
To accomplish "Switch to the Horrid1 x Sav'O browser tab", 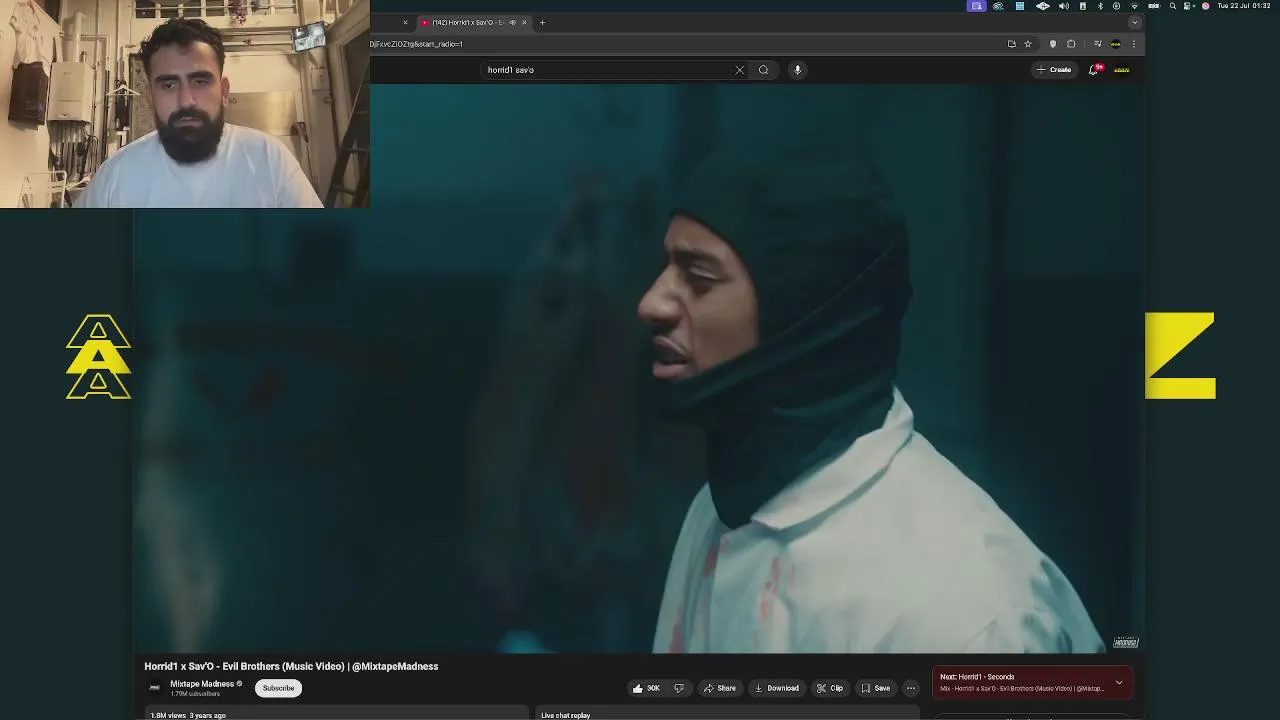I will [469, 22].
